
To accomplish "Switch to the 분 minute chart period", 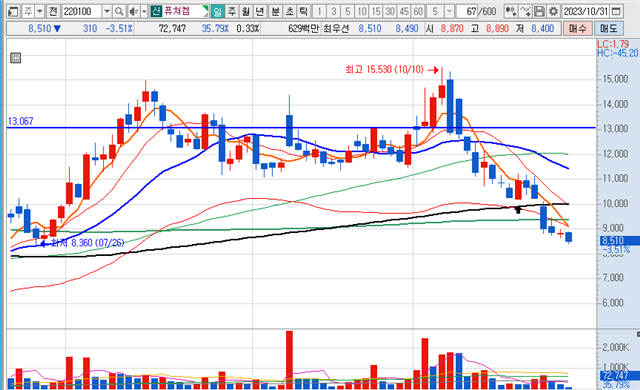I will coord(276,11).
